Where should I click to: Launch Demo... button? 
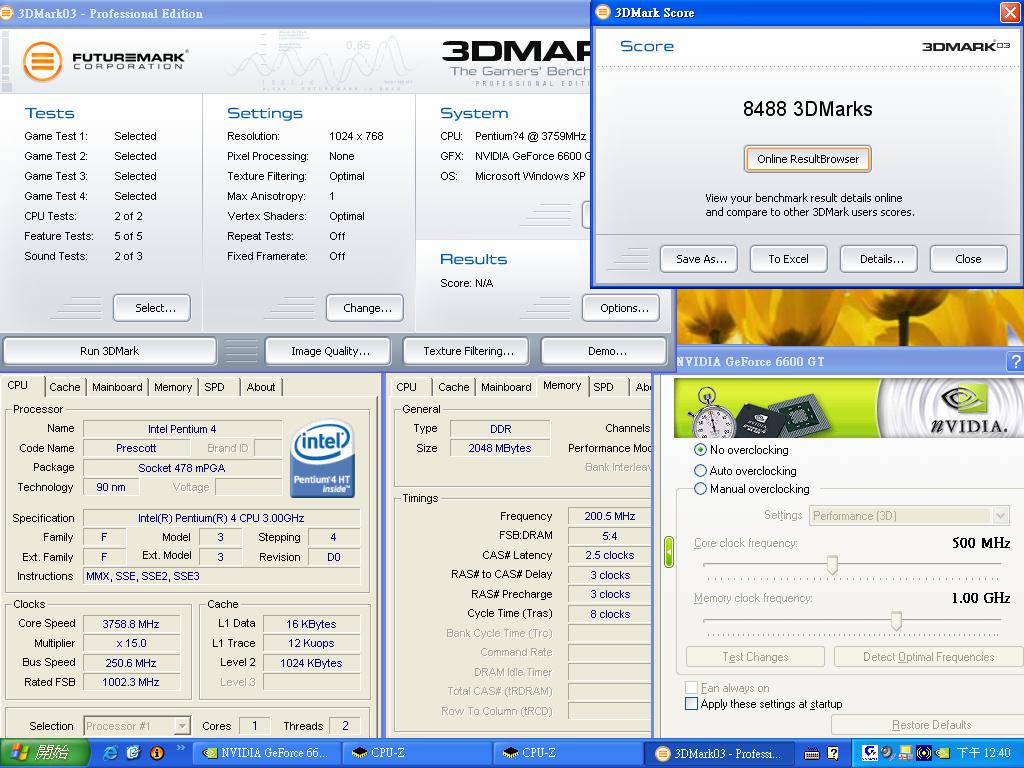click(605, 351)
